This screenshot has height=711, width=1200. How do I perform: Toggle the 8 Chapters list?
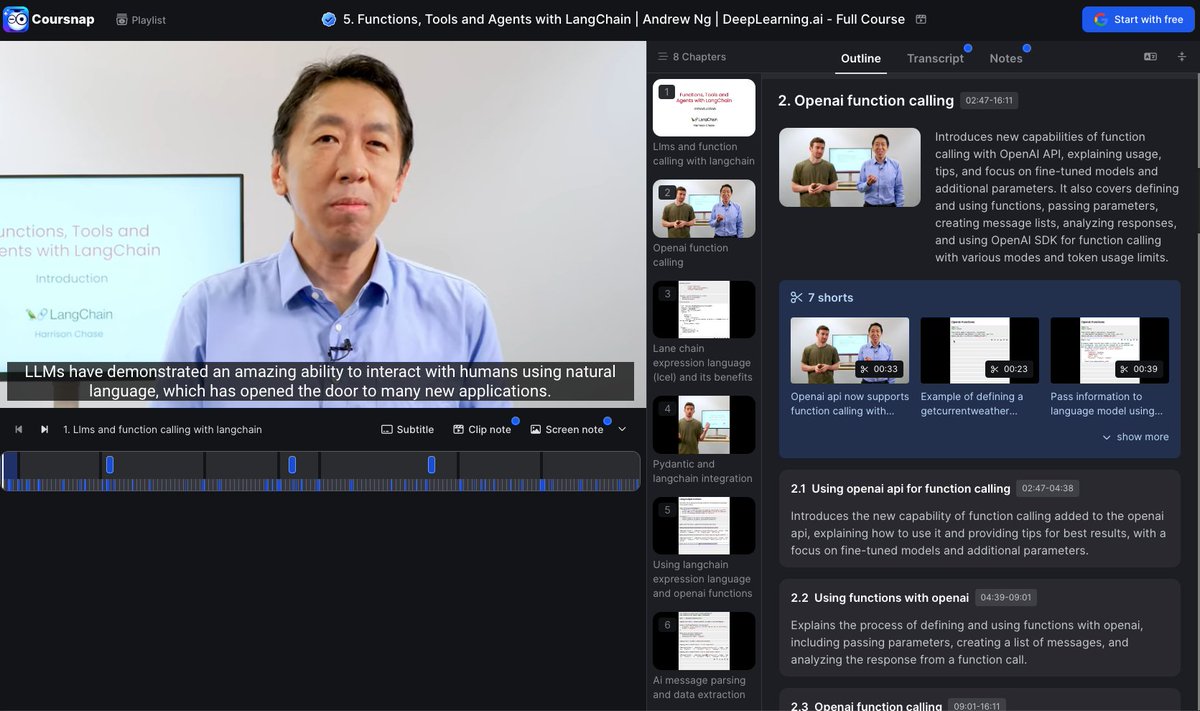pos(692,57)
